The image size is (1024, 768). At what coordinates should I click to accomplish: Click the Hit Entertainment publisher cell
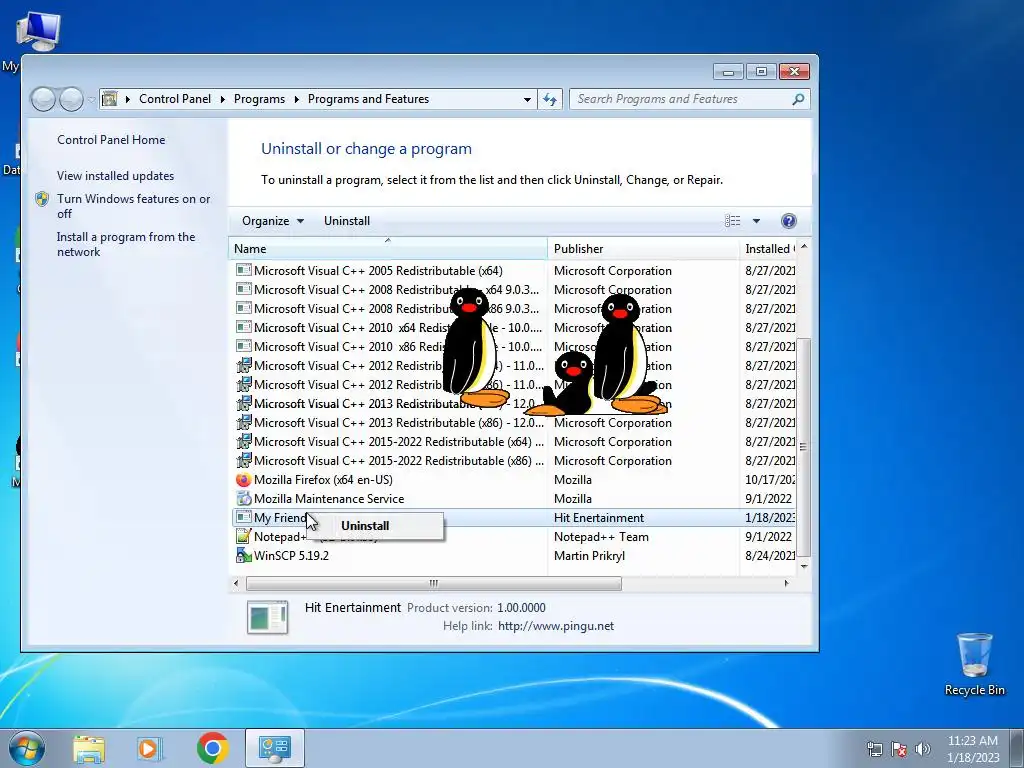click(x=599, y=518)
